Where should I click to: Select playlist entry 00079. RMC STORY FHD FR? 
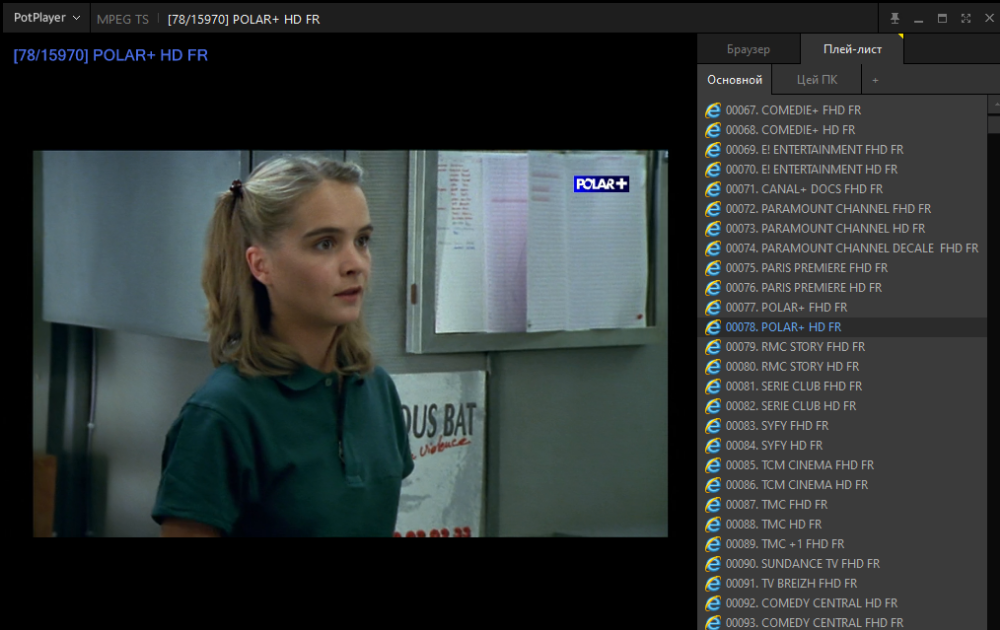842,347
